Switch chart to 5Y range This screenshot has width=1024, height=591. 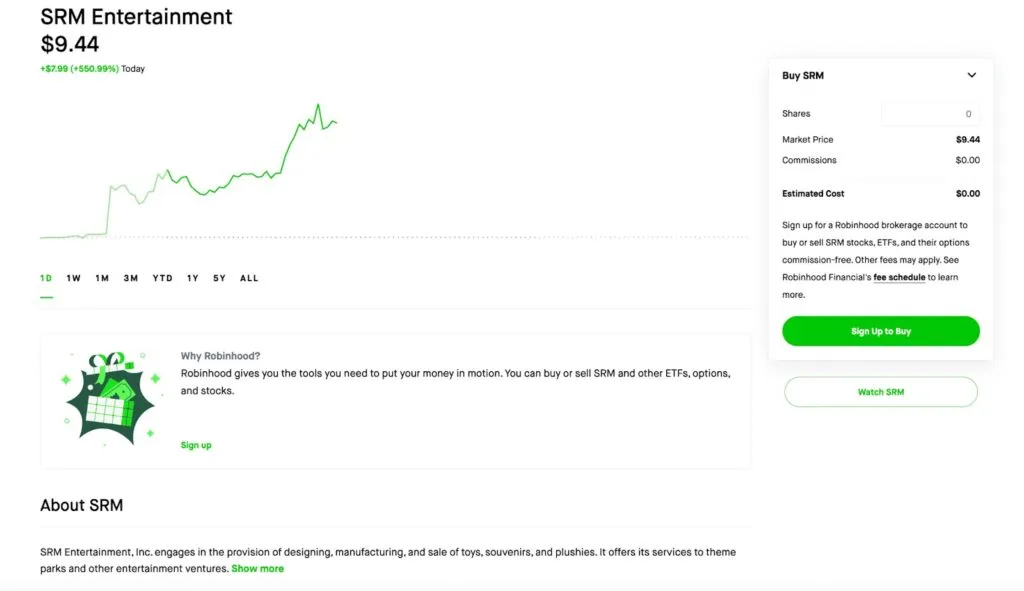(219, 278)
